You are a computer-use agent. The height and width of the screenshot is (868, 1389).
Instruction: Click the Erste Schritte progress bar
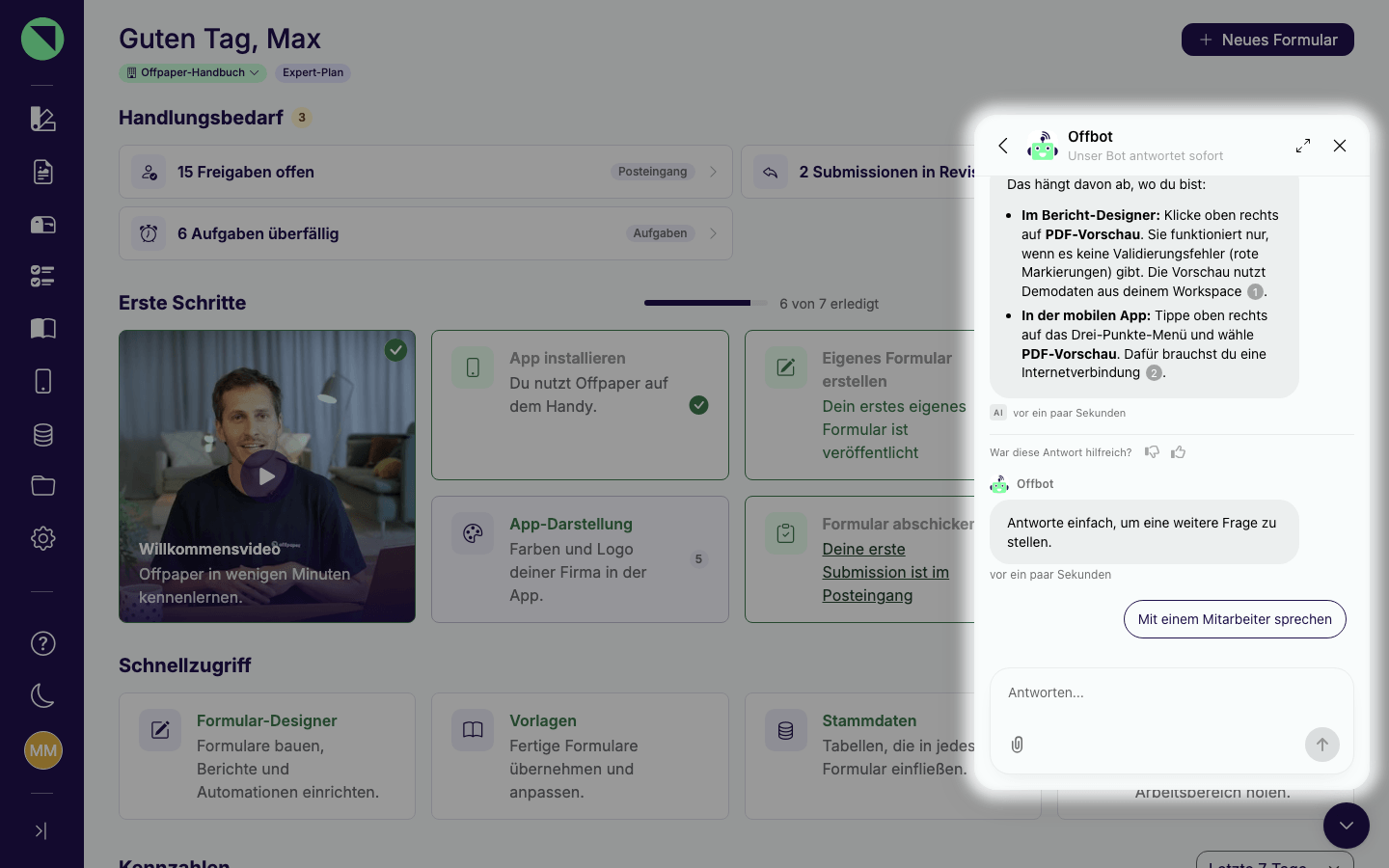pos(704,303)
